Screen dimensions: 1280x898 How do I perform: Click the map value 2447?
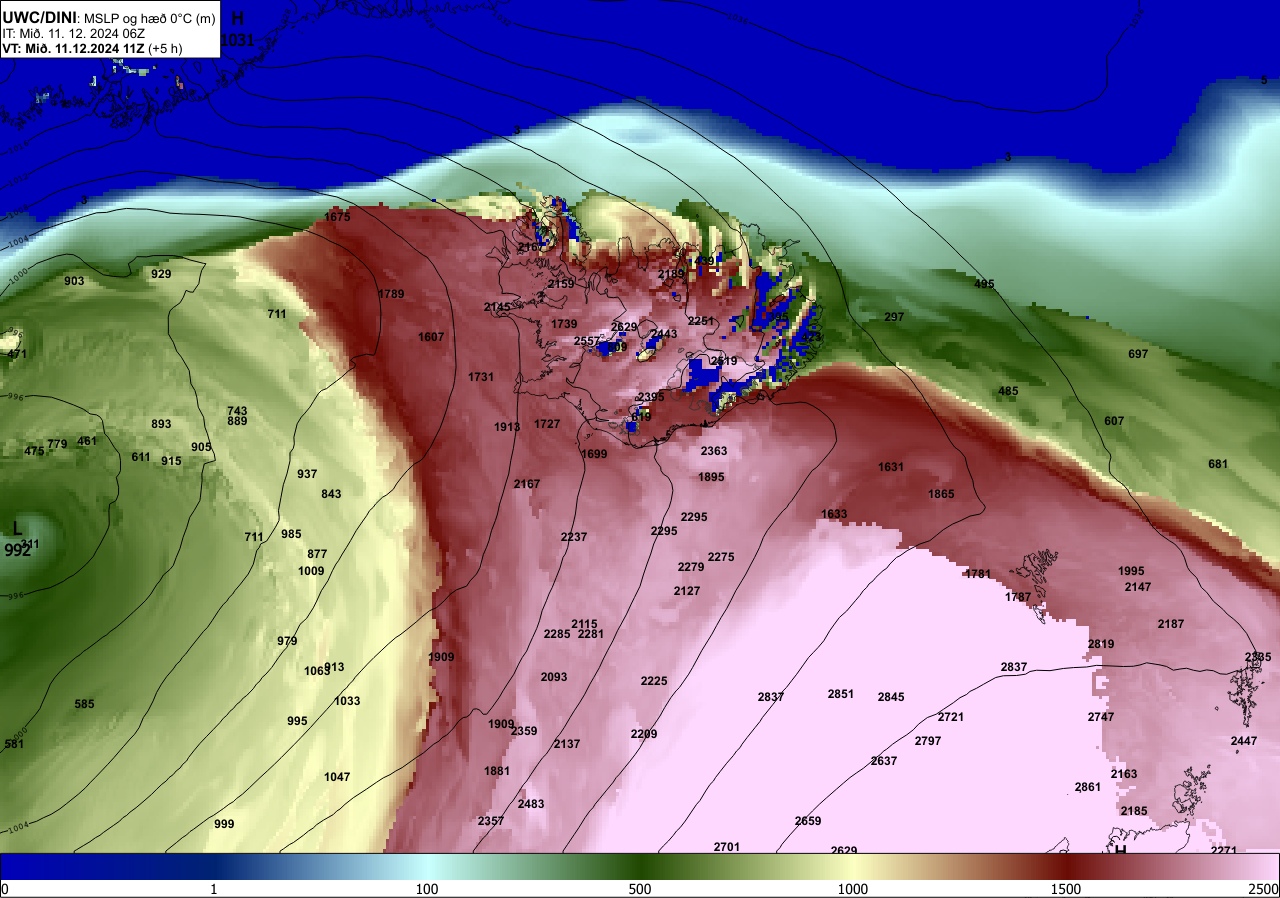pyautogui.click(x=1244, y=741)
